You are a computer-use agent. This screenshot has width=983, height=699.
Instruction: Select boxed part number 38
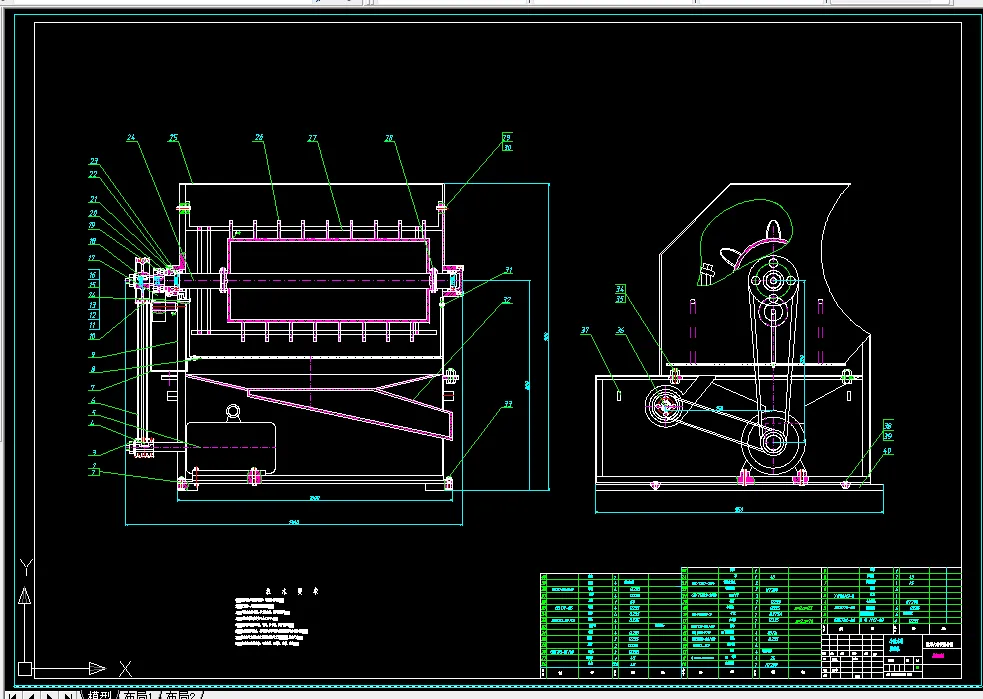(888, 426)
